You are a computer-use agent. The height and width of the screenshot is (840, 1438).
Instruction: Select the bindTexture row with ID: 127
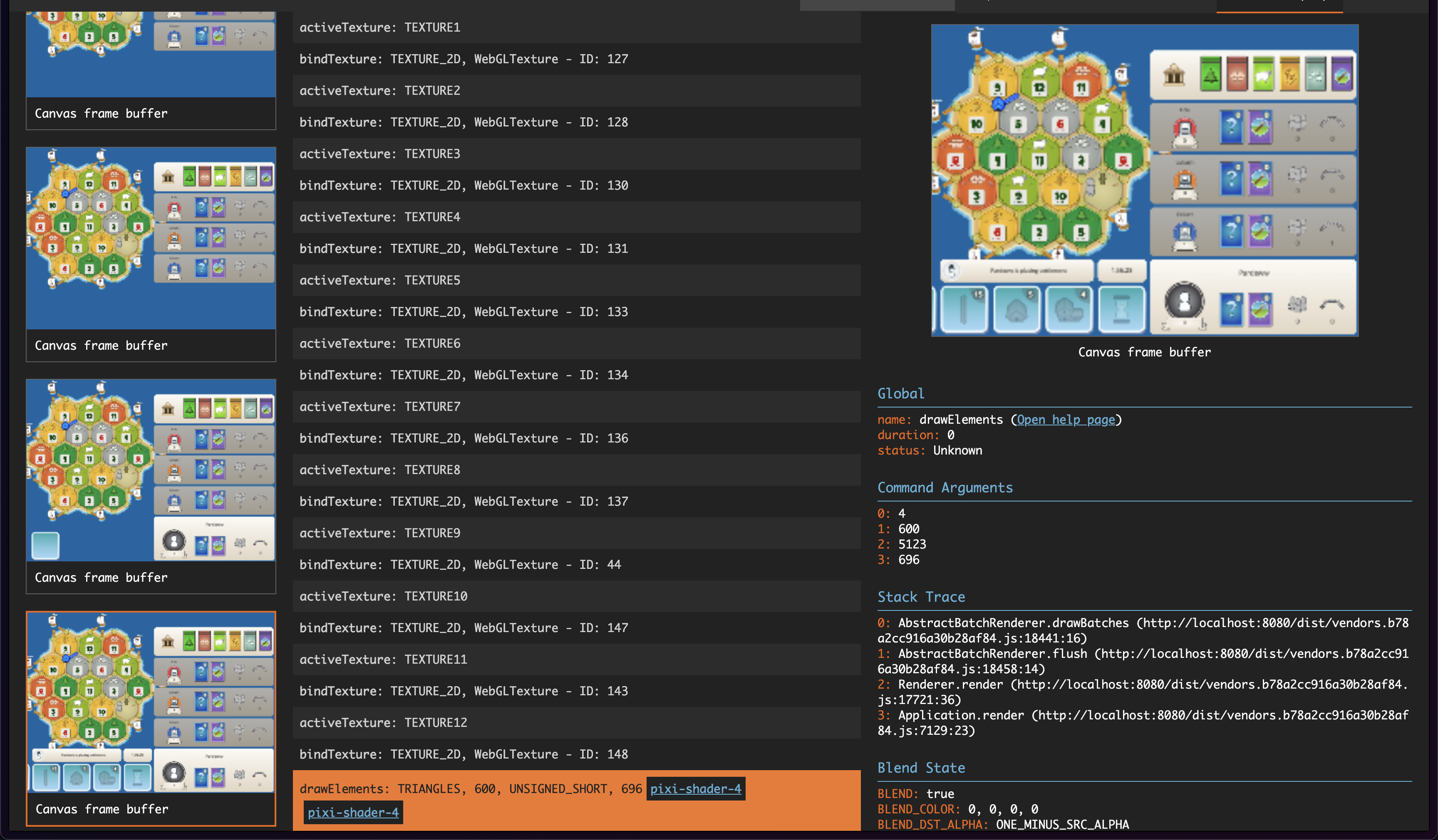[577, 59]
